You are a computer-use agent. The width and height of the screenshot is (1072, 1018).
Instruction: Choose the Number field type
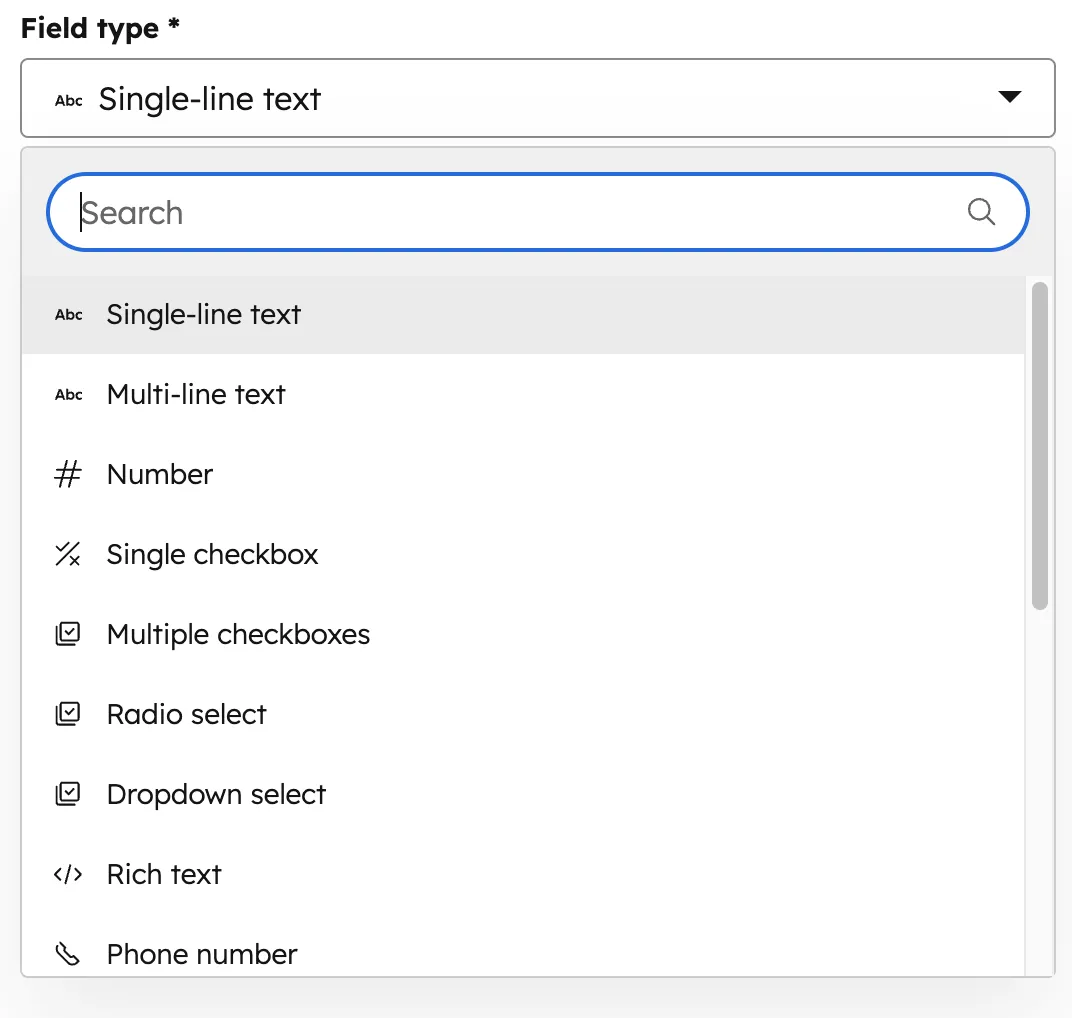pos(159,474)
